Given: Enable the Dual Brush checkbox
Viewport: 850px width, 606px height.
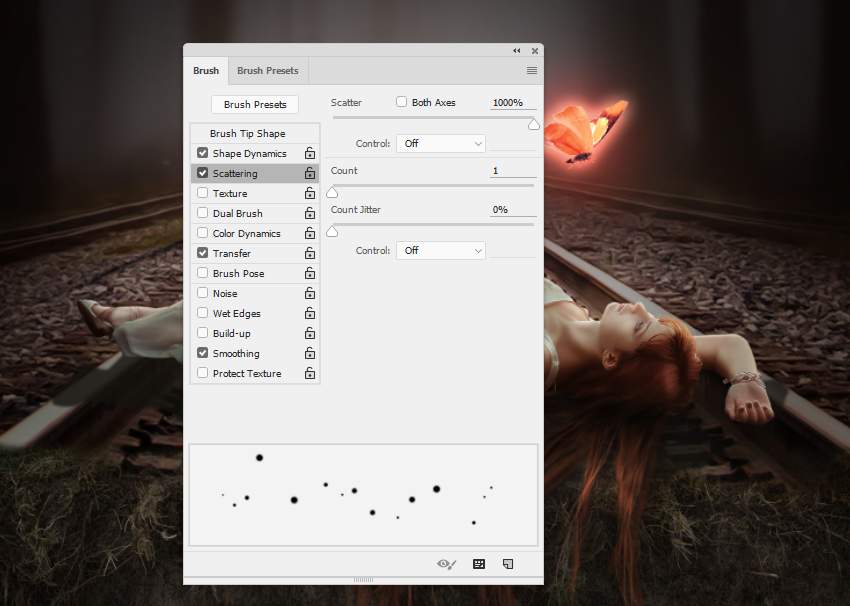Looking at the screenshot, I should pyautogui.click(x=203, y=213).
